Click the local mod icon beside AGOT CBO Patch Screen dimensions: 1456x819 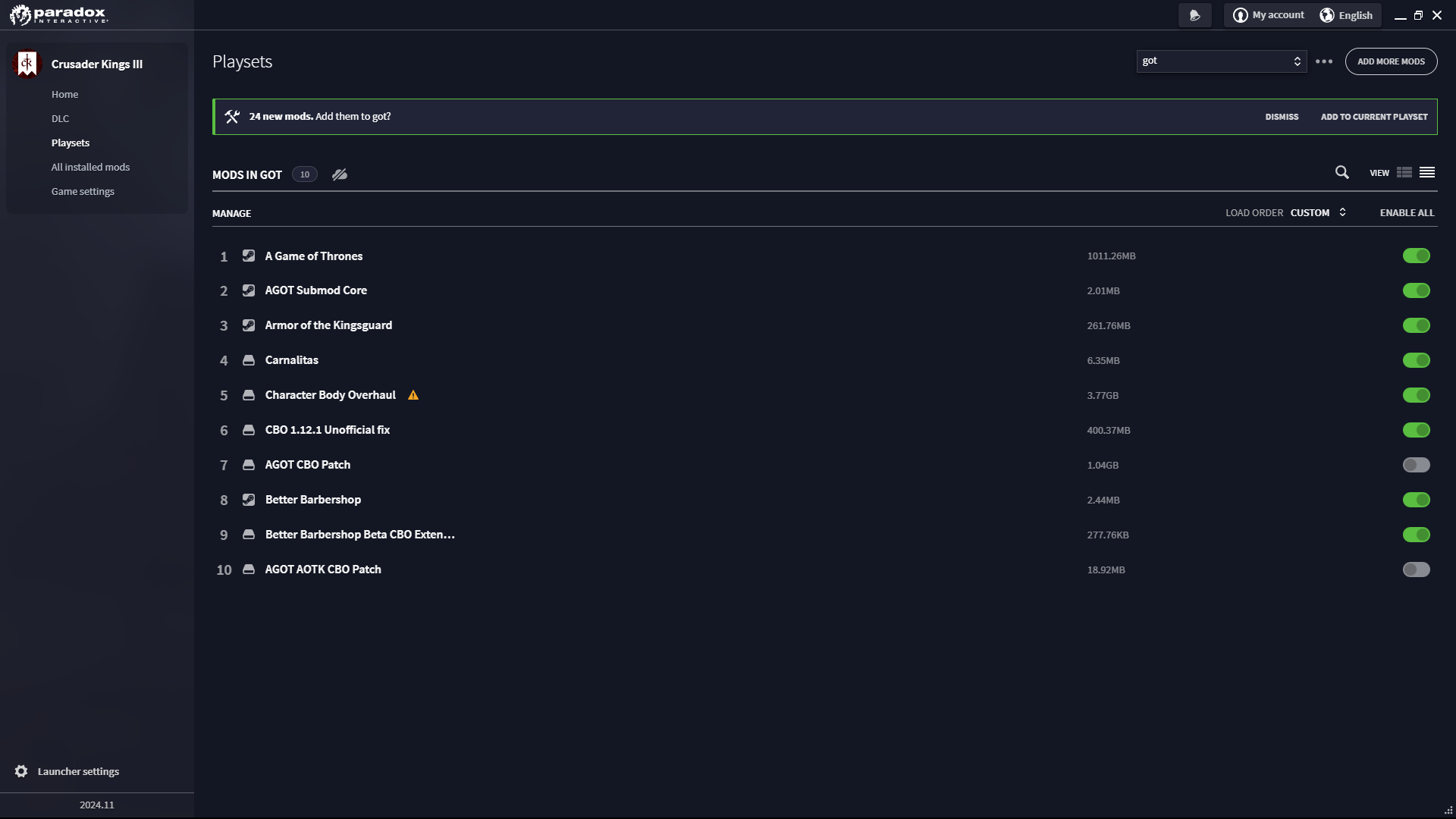[x=249, y=465]
